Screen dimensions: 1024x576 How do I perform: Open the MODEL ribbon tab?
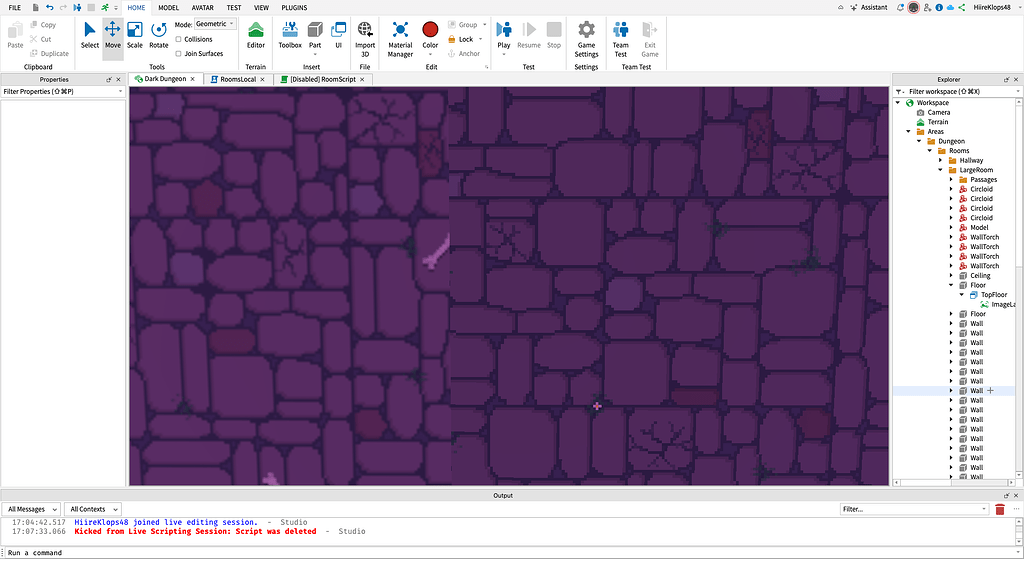pos(167,7)
